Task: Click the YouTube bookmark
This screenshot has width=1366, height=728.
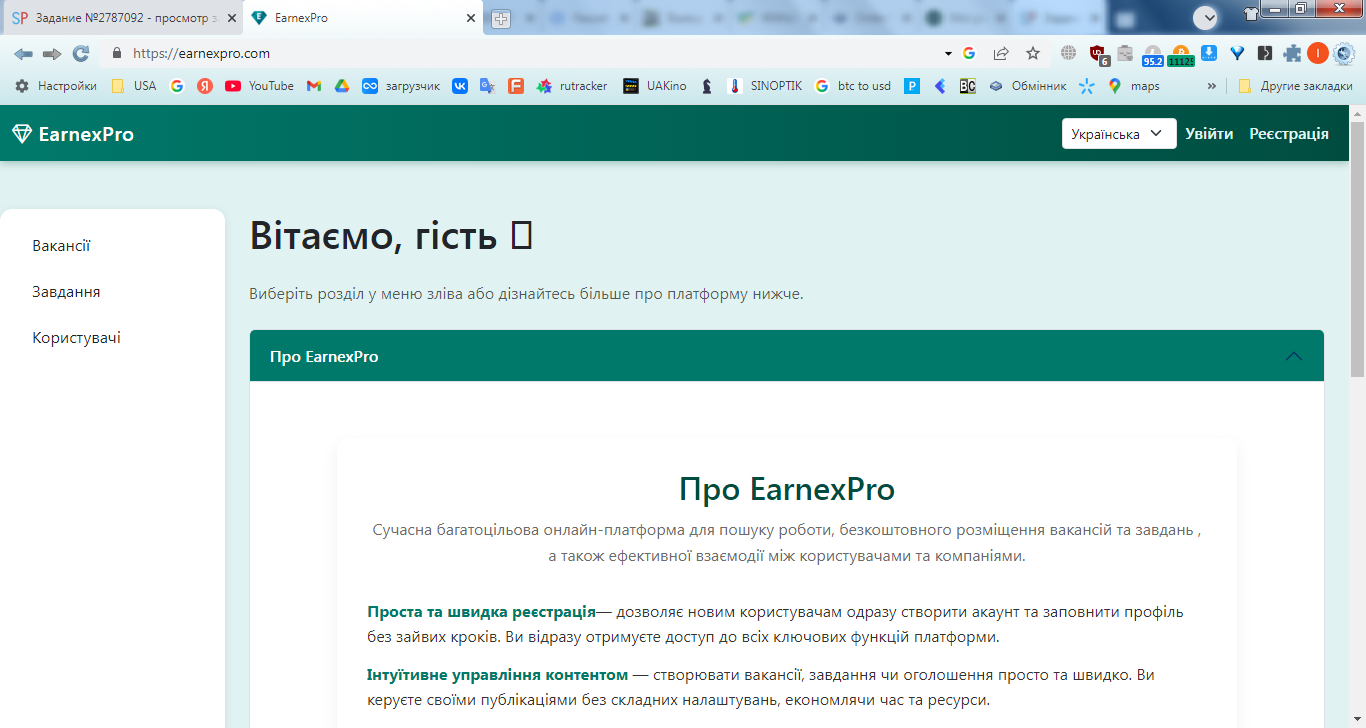Action: click(x=259, y=86)
